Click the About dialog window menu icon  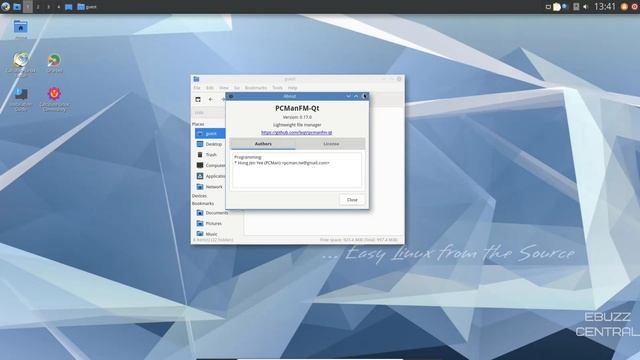(x=231, y=96)
